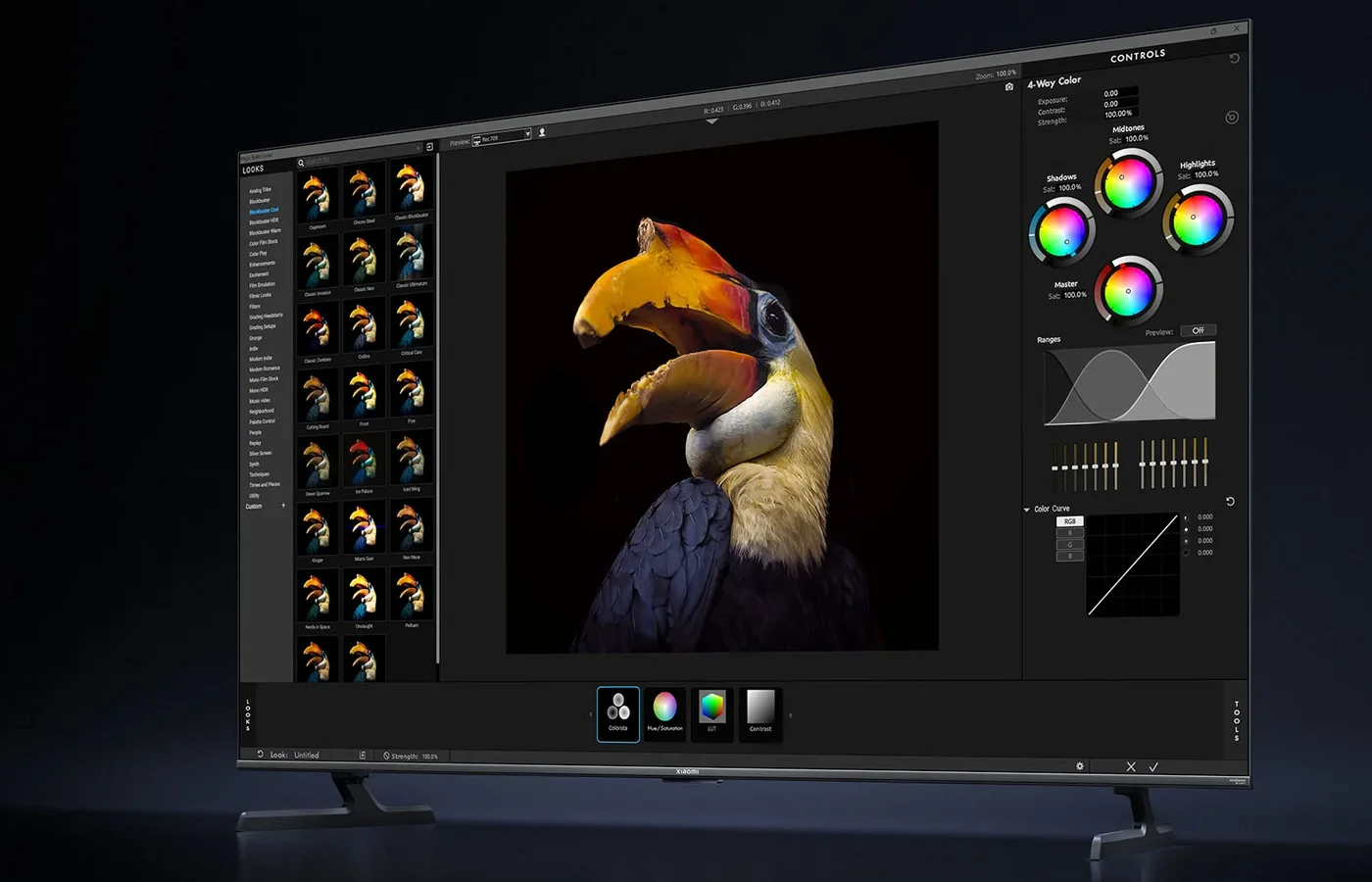Viewport: 1372px width, 882px height.
Task: Click the Hue/Saturation tool icon
Action: point(664,712)
